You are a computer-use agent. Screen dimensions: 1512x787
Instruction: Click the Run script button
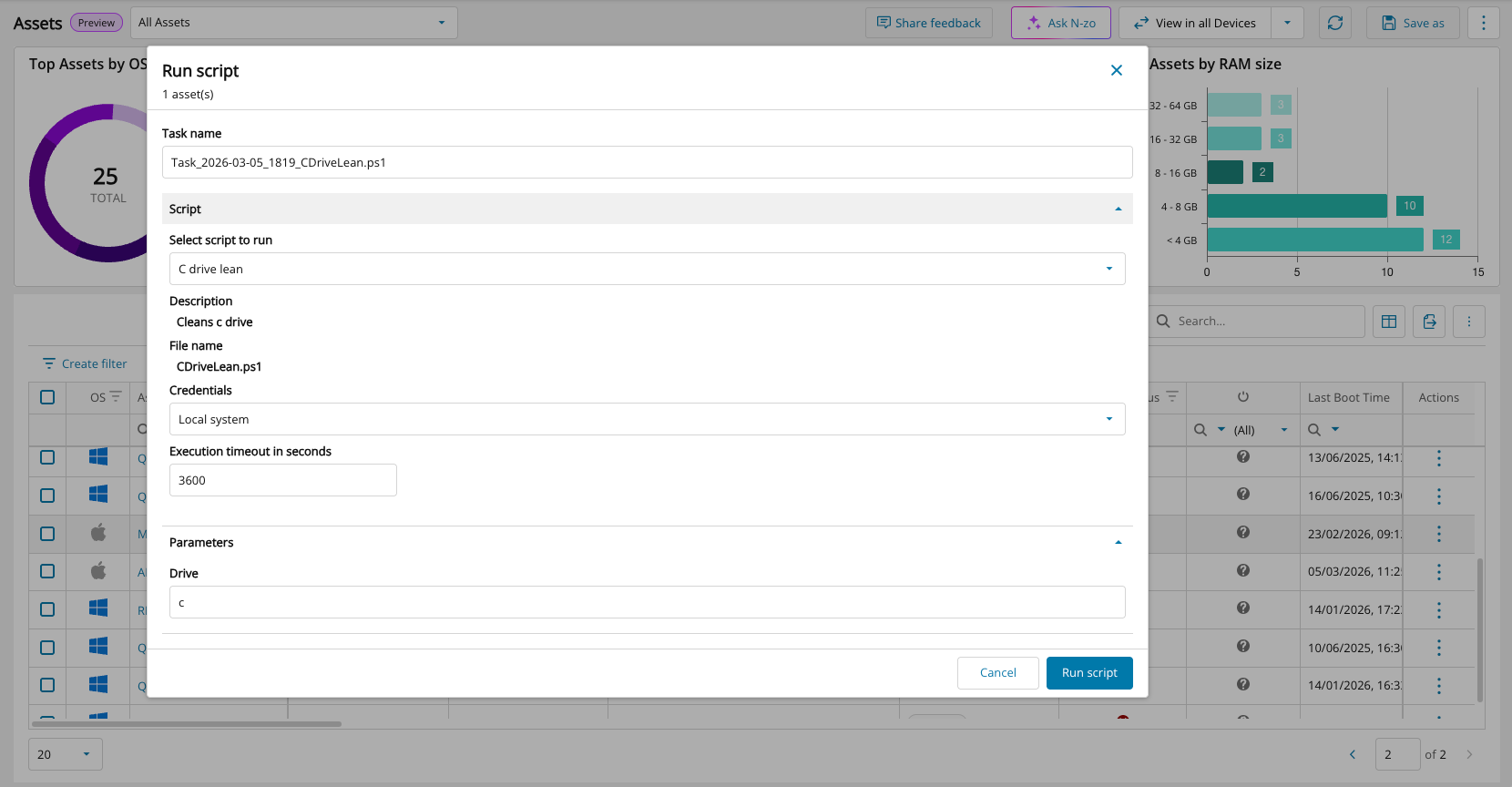click(1088, 673)
